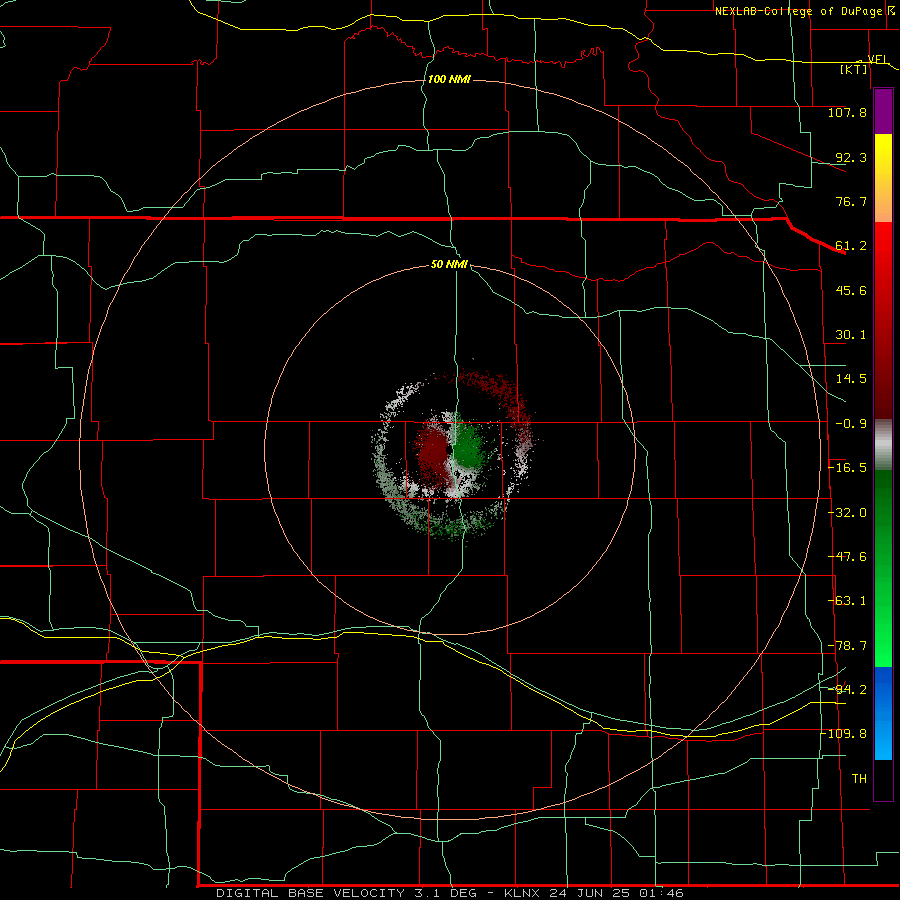This screenshot has height=900, width=900.
Task: Click the blue segment of velocity color bar
Action: click(x=883, y=713)
